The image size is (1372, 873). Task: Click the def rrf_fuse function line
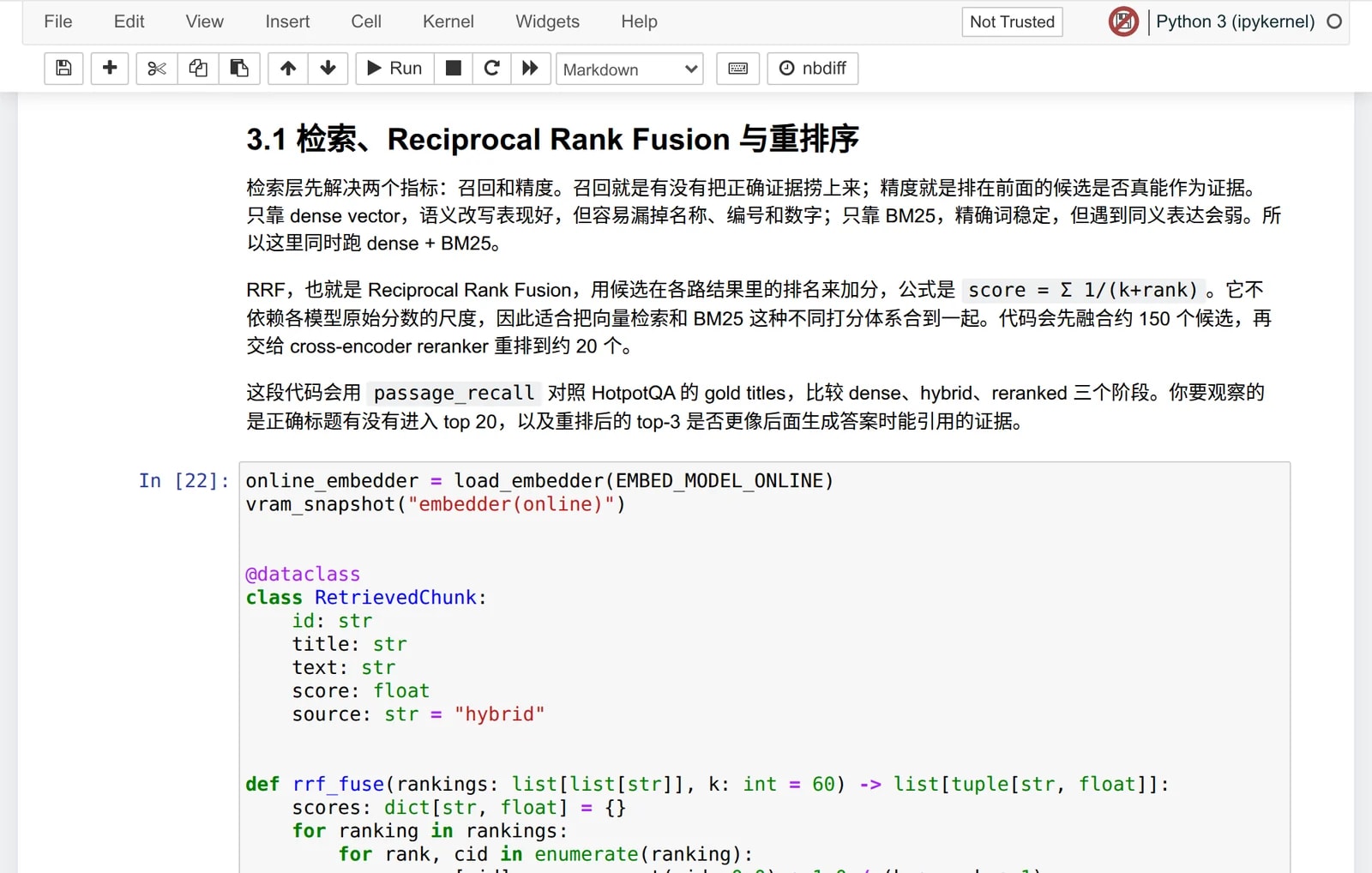[707, 784]
